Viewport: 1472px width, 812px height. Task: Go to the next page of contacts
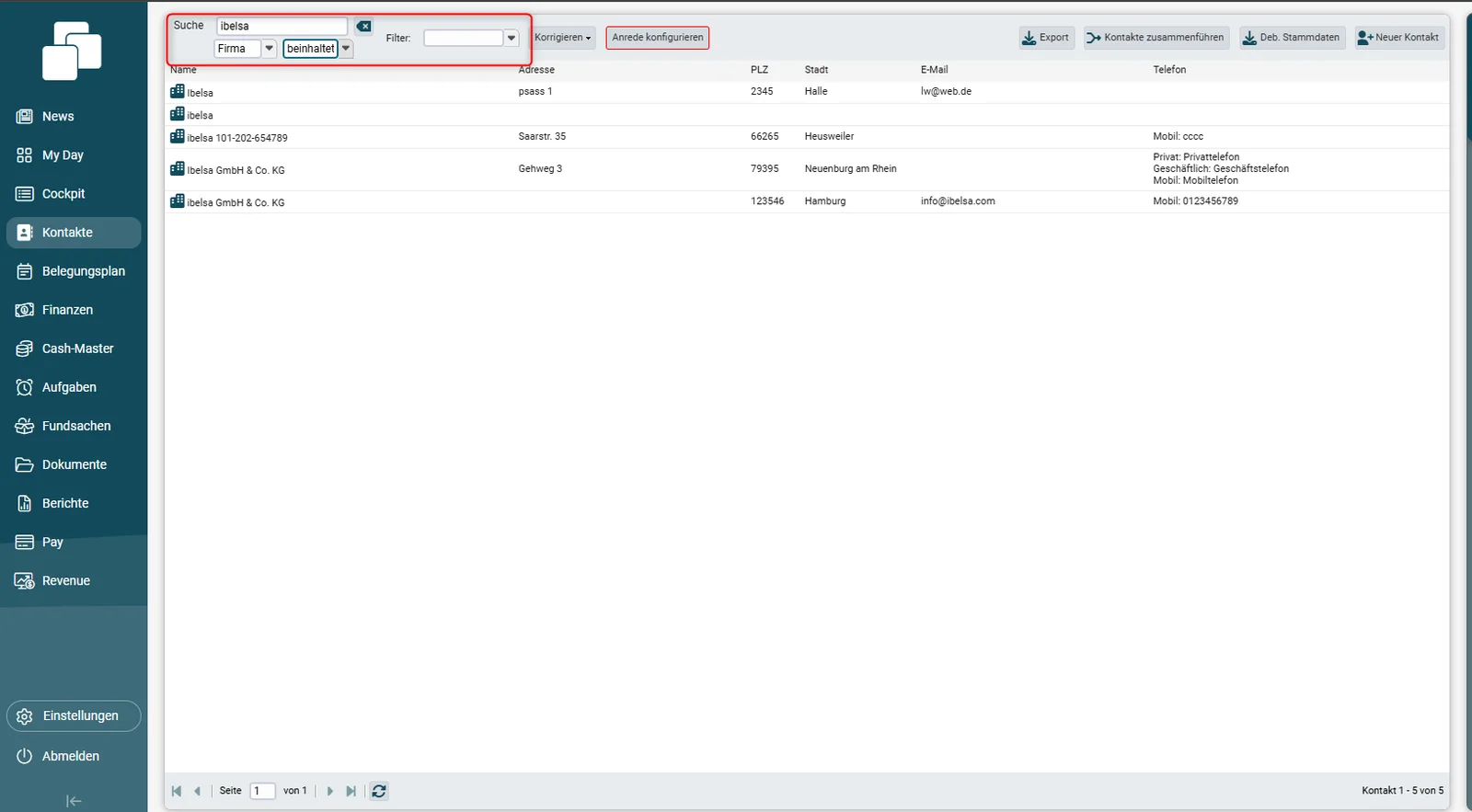330,791
